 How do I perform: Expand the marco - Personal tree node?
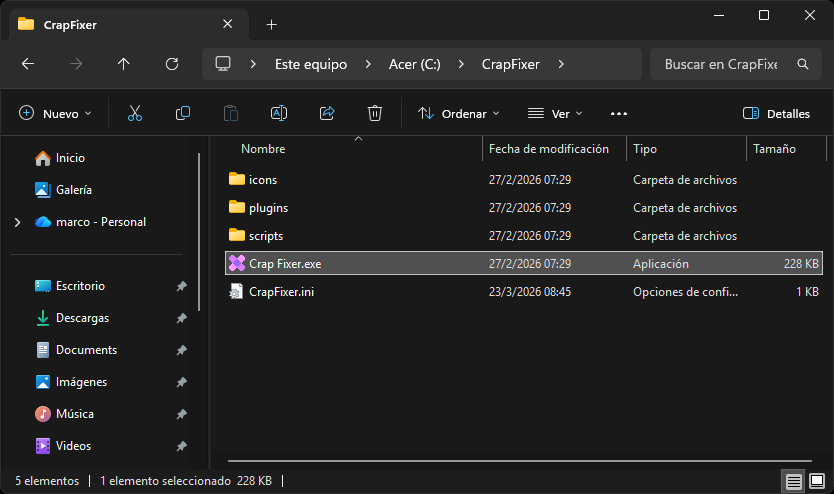pos(18,222)
